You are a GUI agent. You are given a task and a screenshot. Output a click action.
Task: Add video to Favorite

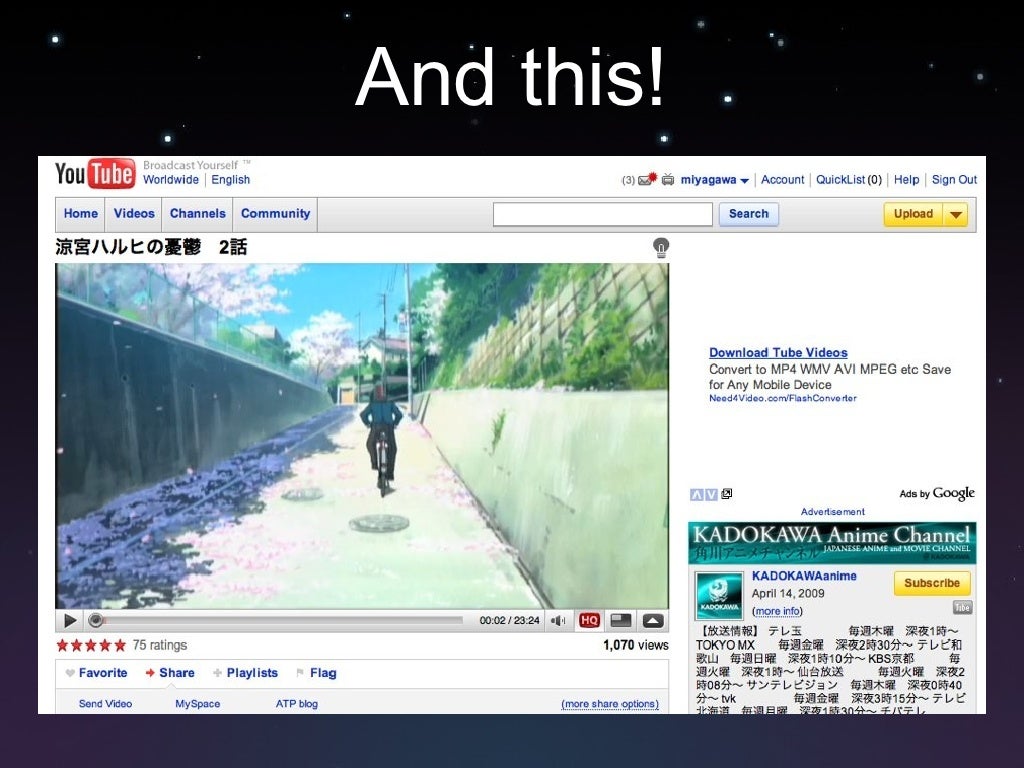click(96, 673)
